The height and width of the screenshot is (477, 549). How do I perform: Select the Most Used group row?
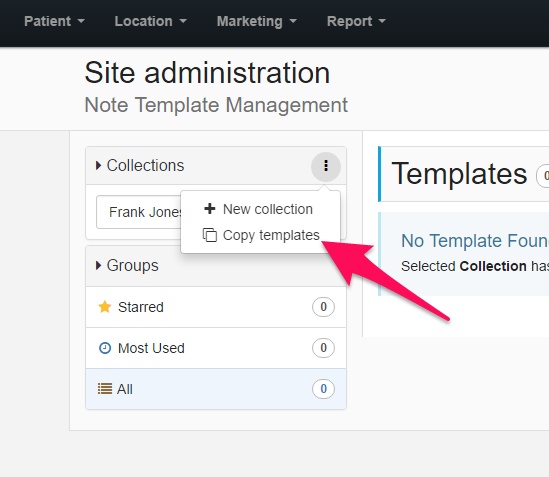tap(216, 348)
